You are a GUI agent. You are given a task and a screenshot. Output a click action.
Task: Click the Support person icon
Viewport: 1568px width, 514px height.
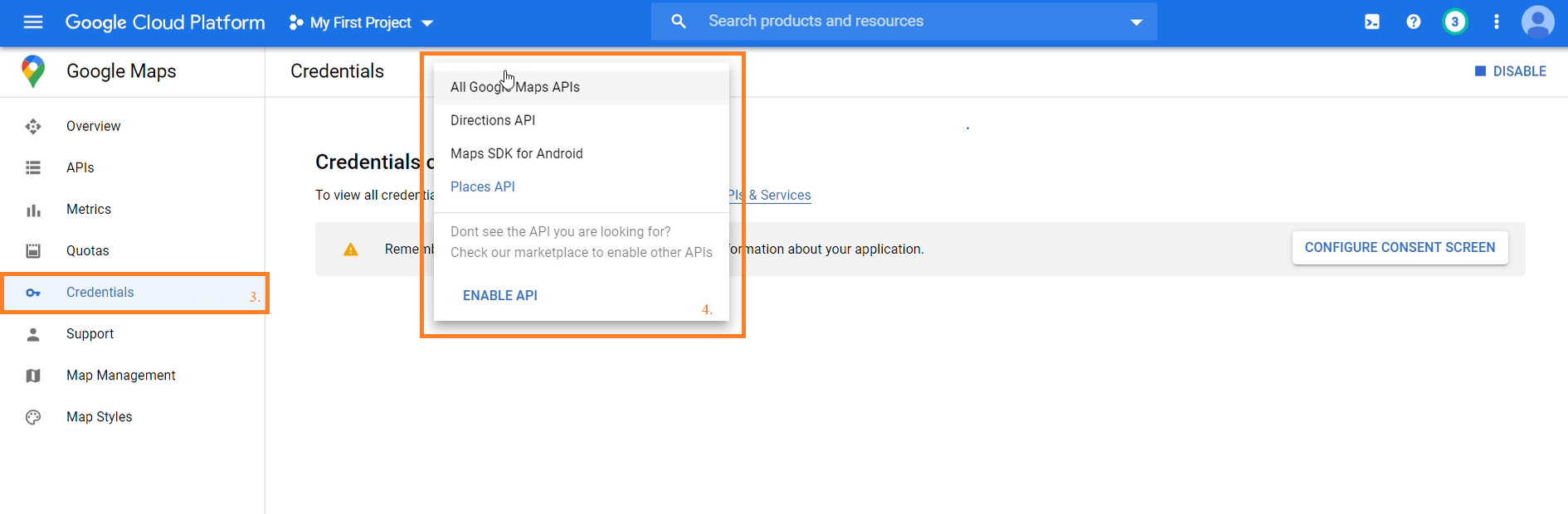point(33,334)
